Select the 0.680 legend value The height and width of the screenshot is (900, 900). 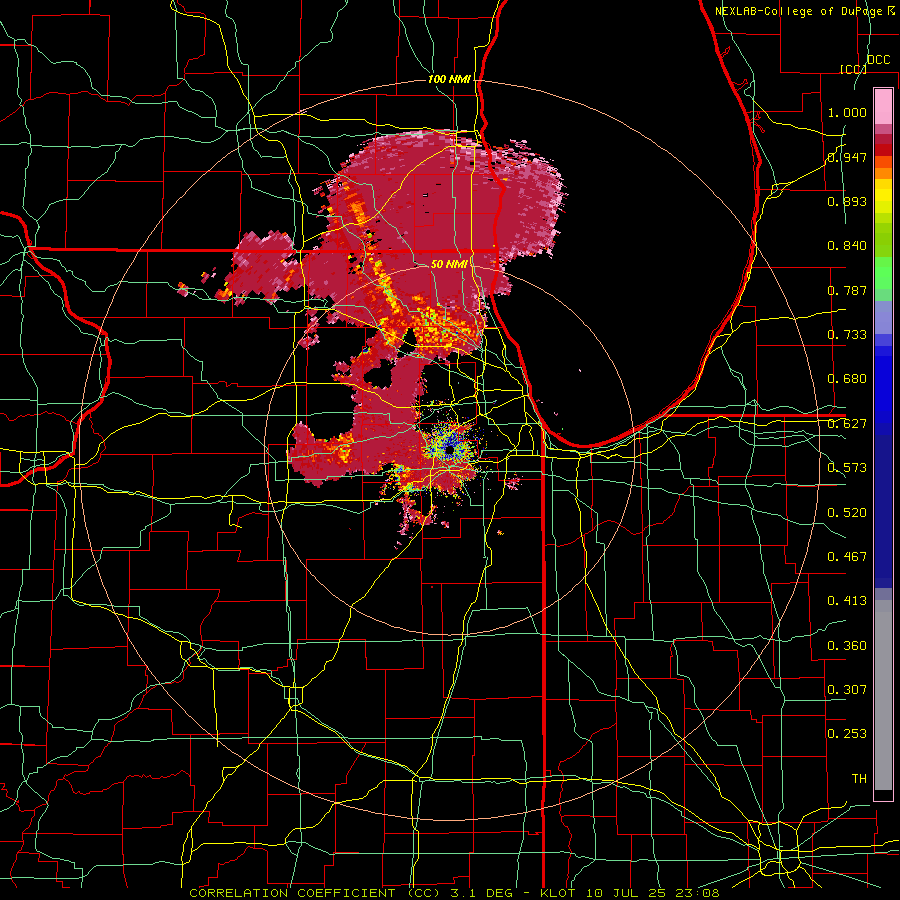(847, 379)
